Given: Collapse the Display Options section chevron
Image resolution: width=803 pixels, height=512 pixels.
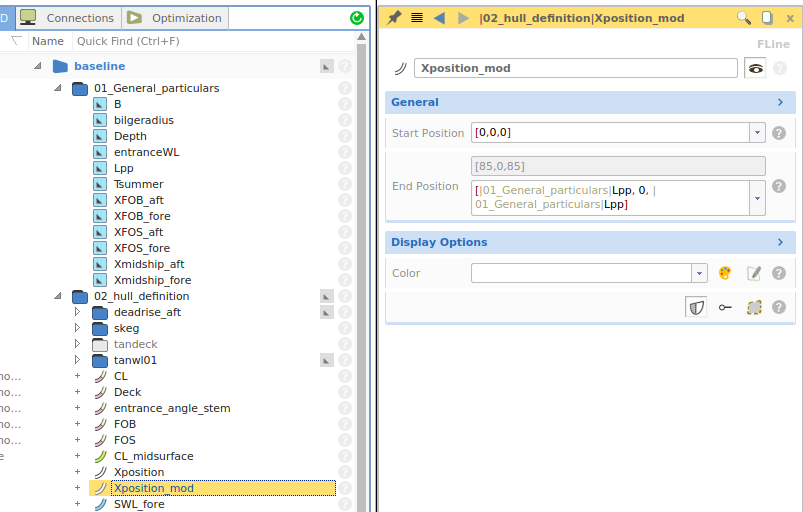Looking at the screenshot, I should (780, 242).
